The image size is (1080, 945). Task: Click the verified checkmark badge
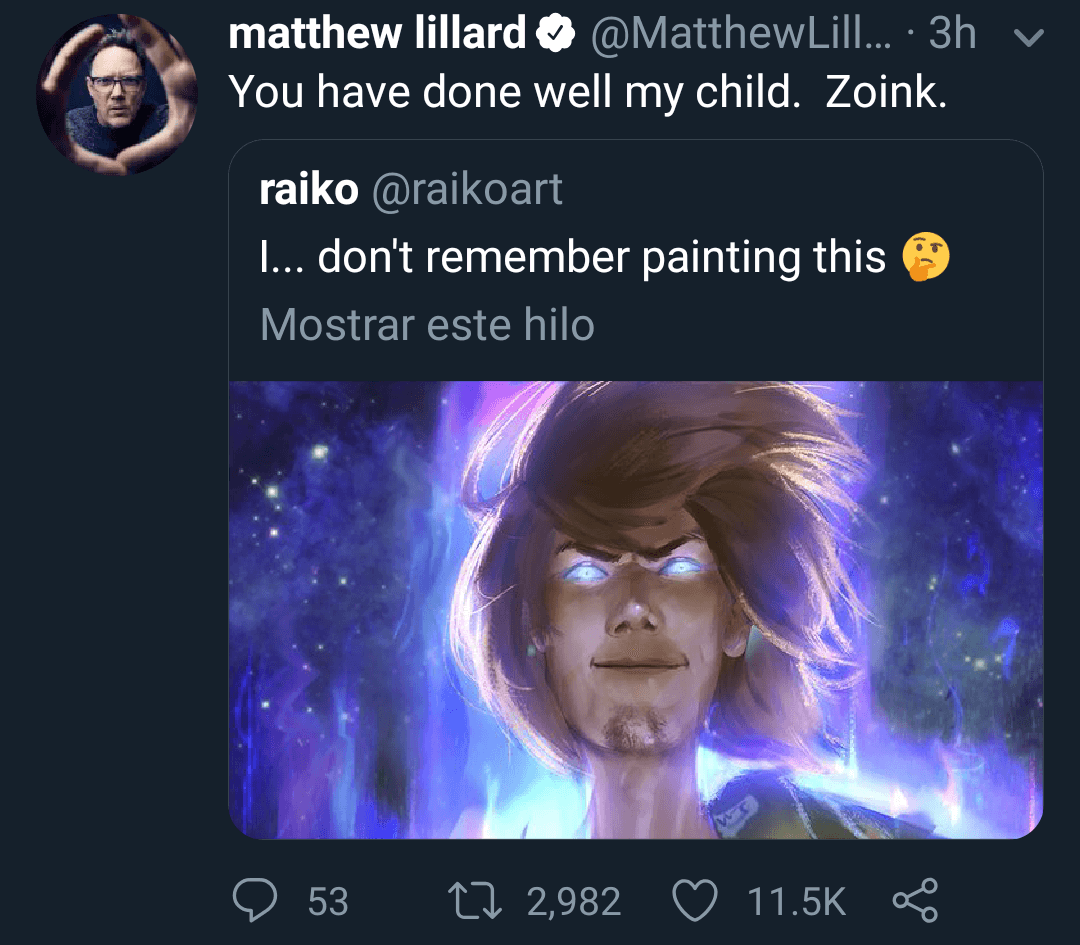coord(556,35)
